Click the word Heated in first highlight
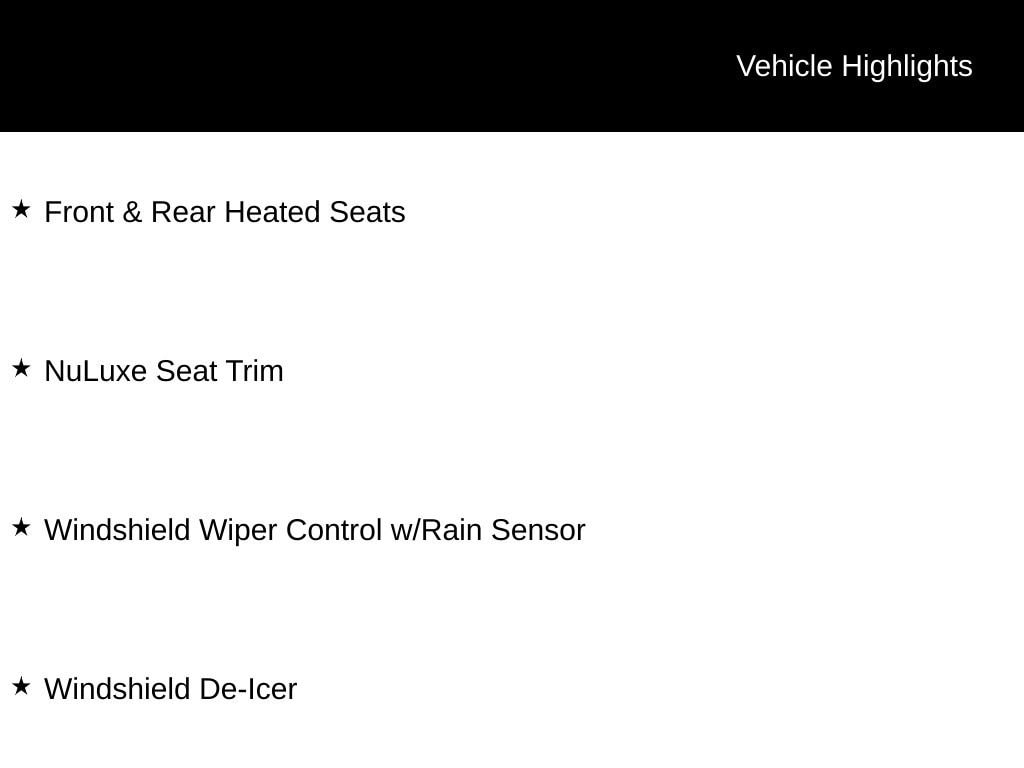 272,212
